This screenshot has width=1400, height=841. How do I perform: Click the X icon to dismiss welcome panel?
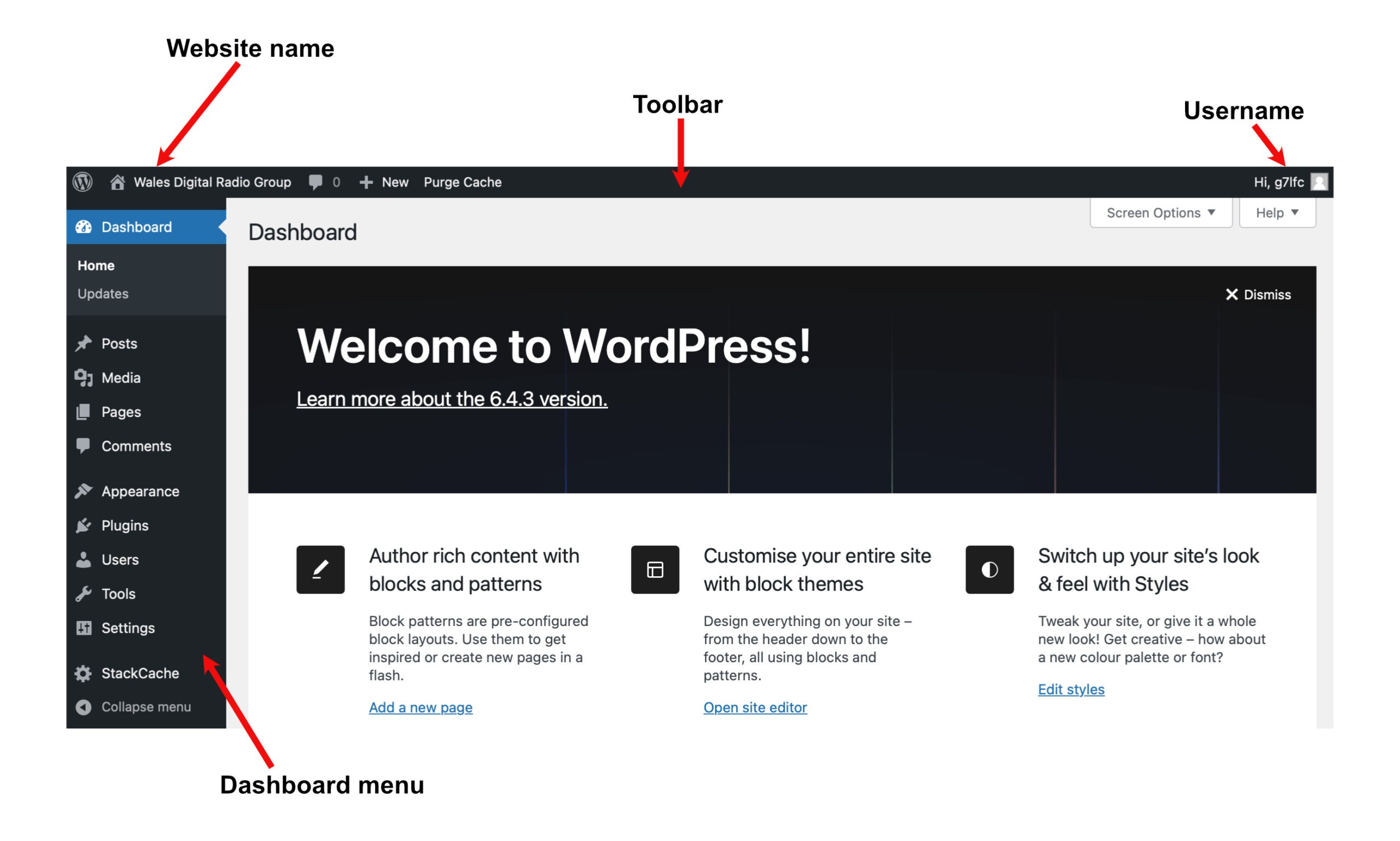point(1232,295)
